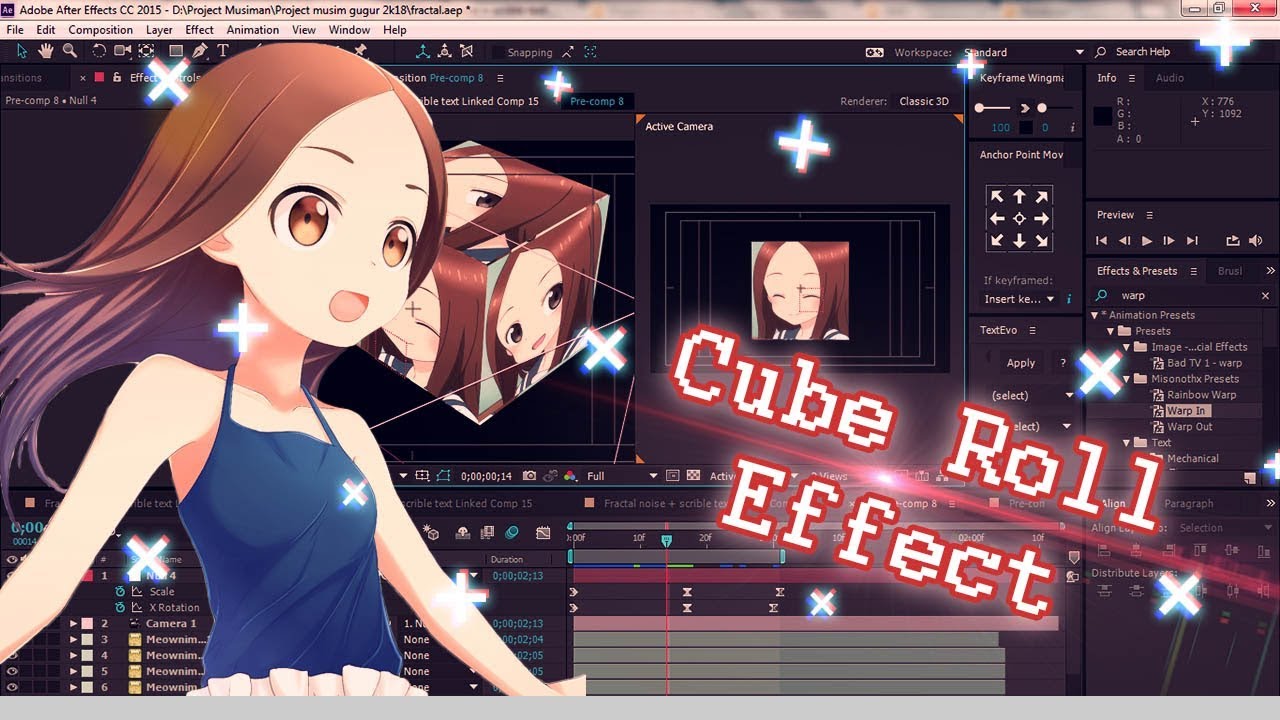Mute audio in the Preview panel
The image size is (1280, 720).
(1256, 240)
